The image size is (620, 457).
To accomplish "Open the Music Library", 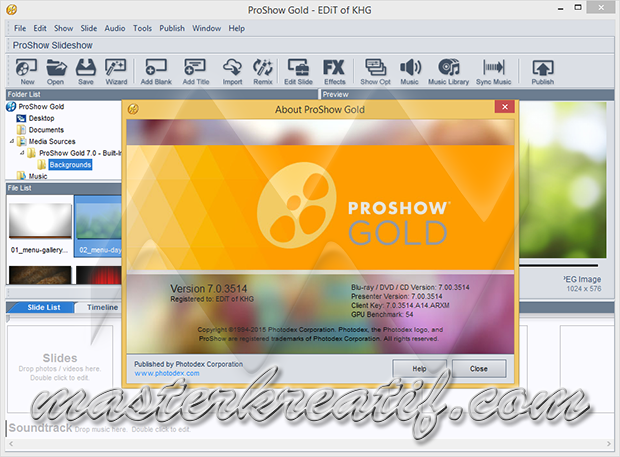I will (448, 72).
